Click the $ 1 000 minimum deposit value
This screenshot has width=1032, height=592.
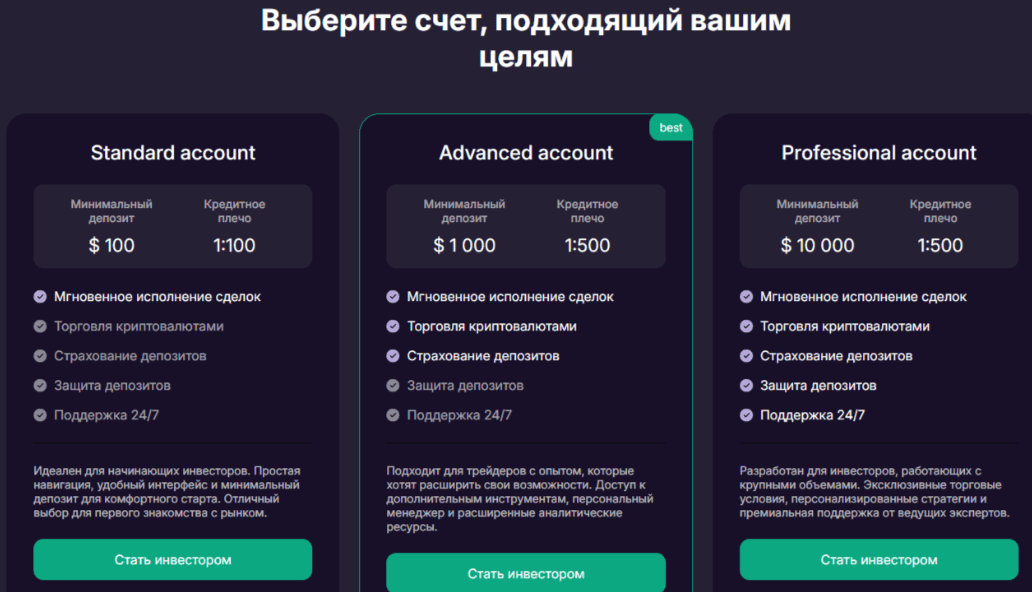(465, 245)
